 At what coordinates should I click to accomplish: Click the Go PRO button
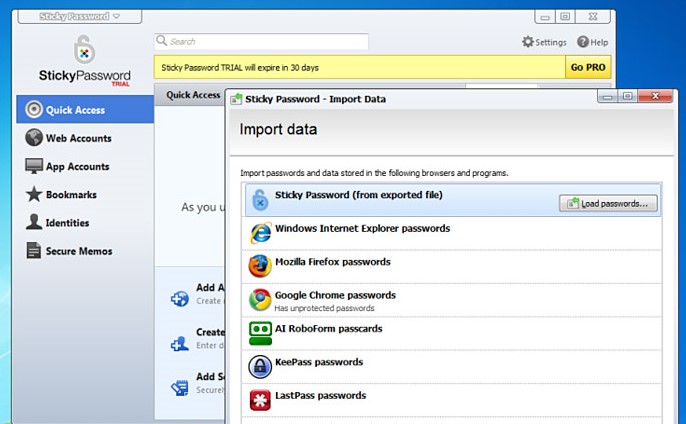(588, 67)
